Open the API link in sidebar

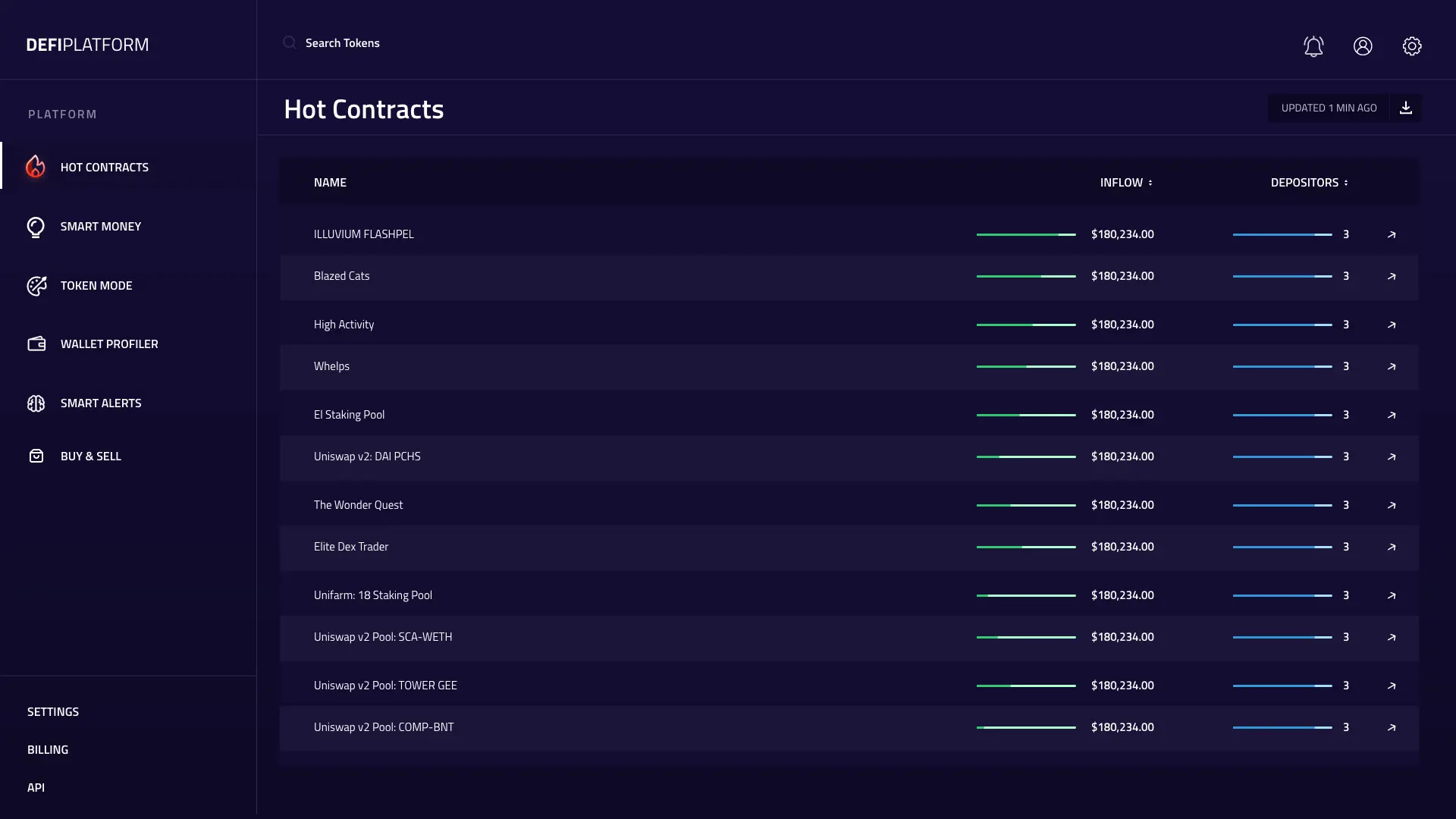36,787
